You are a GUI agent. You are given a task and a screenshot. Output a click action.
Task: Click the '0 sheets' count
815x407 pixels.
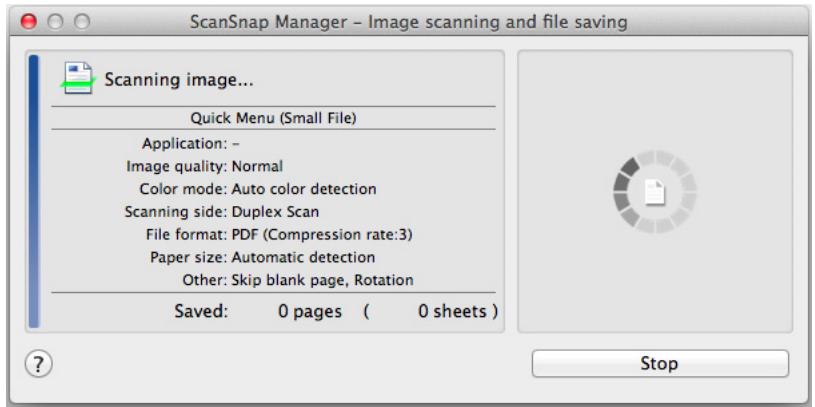pos(453,311)
